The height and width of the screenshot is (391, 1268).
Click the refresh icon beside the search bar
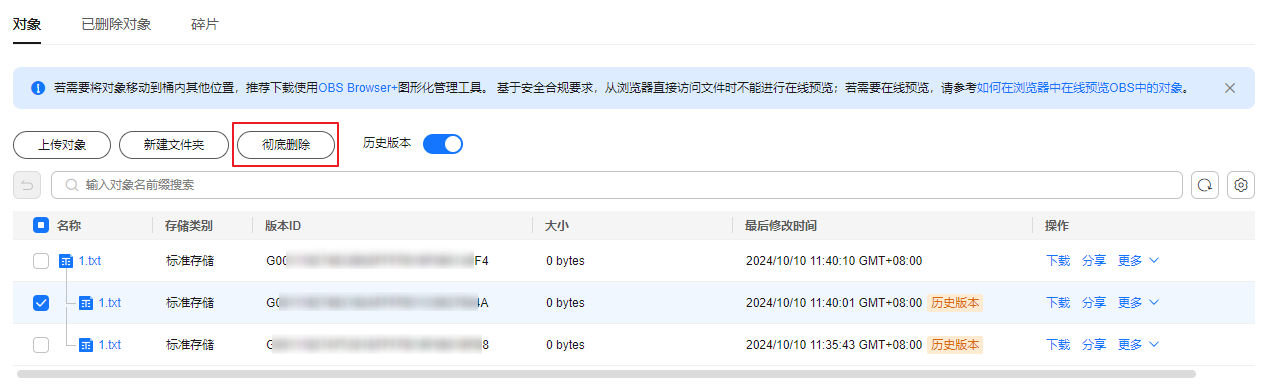[1205, 185]
